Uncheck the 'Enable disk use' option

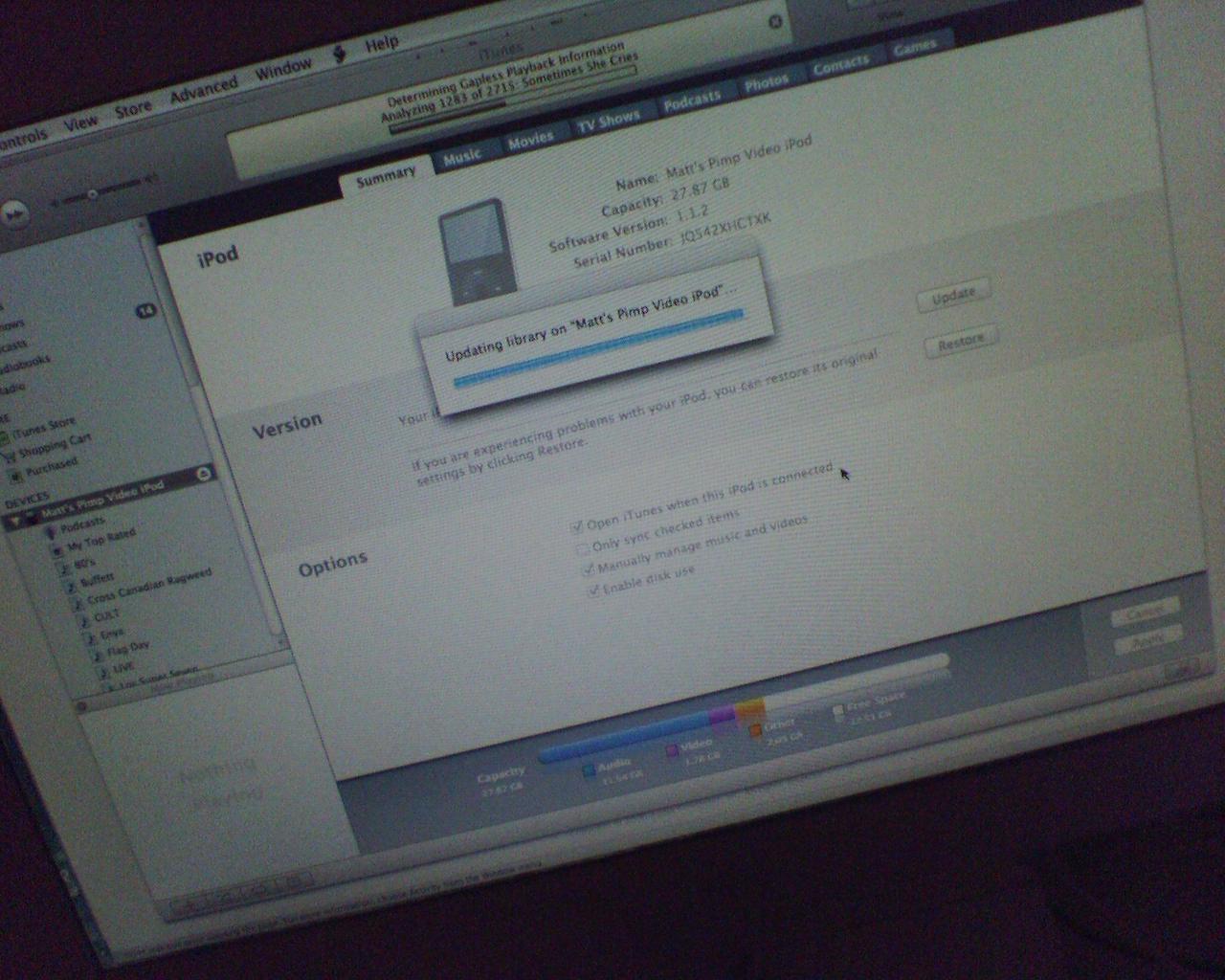coord(593,590)
